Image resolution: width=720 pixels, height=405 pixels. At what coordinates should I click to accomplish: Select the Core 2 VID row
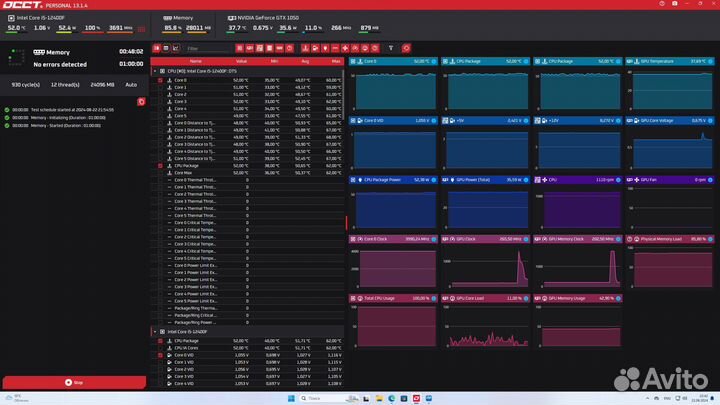tap(250, 369)
